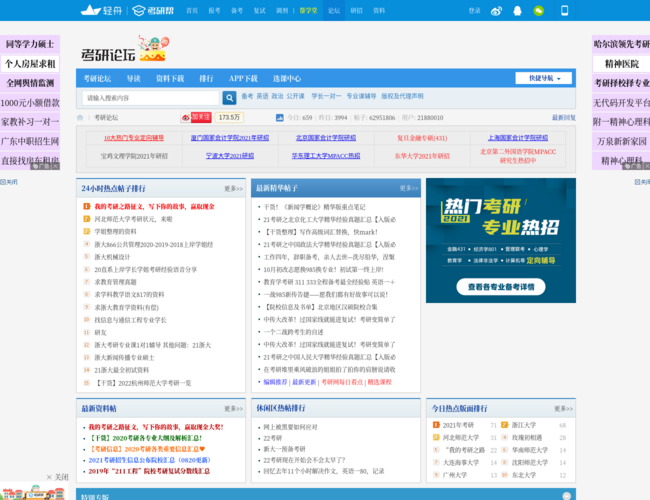650x500 pixels.
Task: Open 报考 in the top navigation
Action: pos(214,11)
